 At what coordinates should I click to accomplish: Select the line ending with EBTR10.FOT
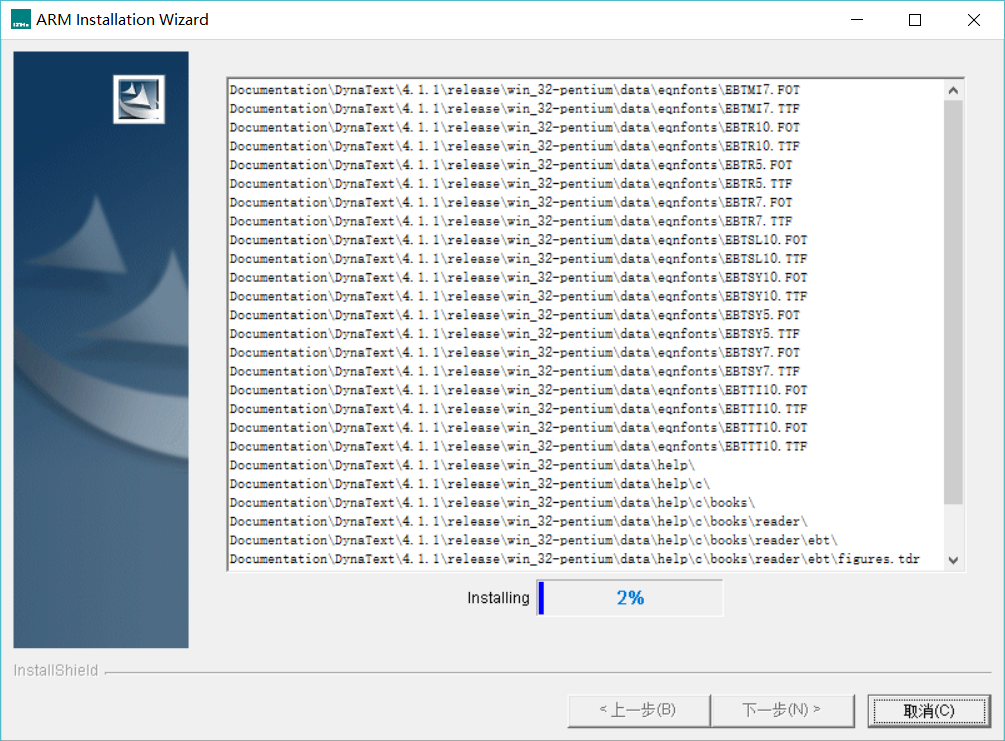point(515,127)
